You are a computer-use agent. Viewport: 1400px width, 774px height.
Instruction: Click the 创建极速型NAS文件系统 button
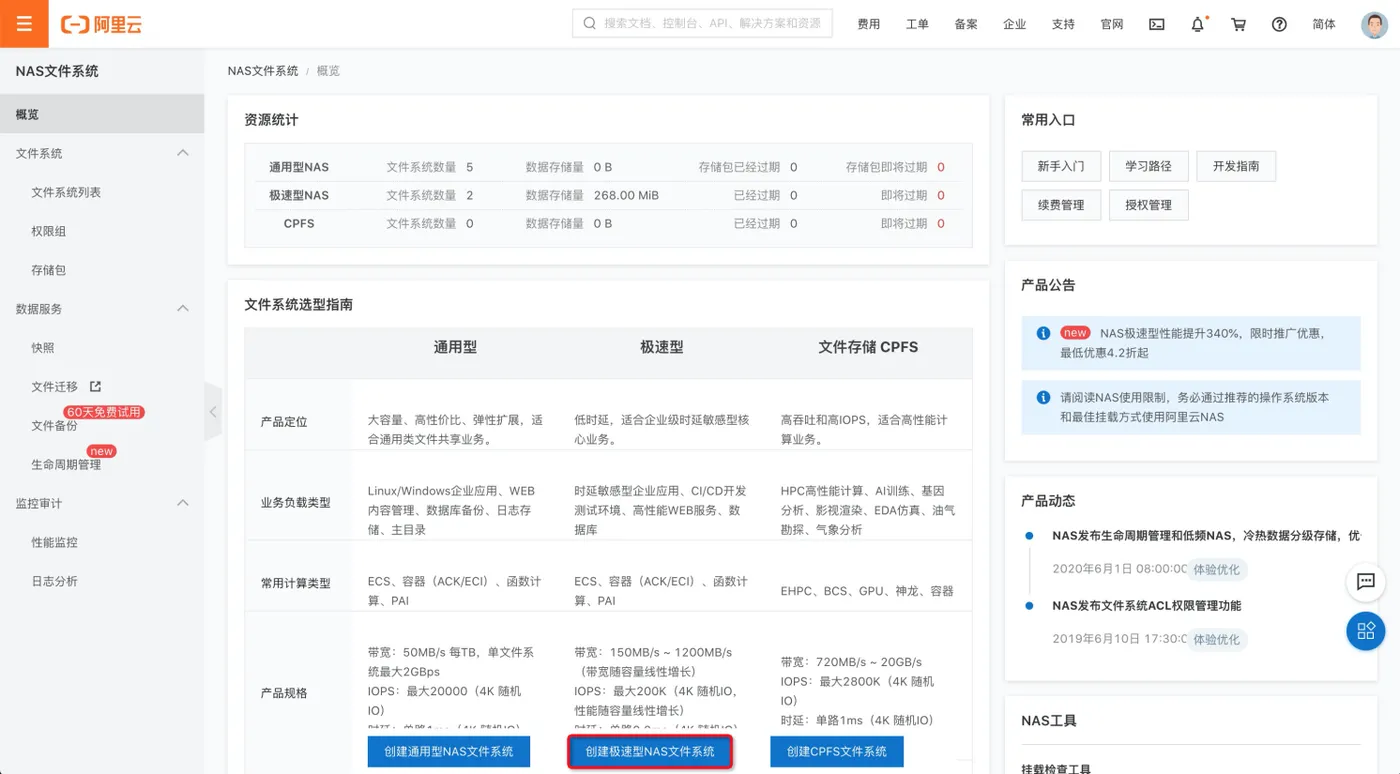pos(650,752)
